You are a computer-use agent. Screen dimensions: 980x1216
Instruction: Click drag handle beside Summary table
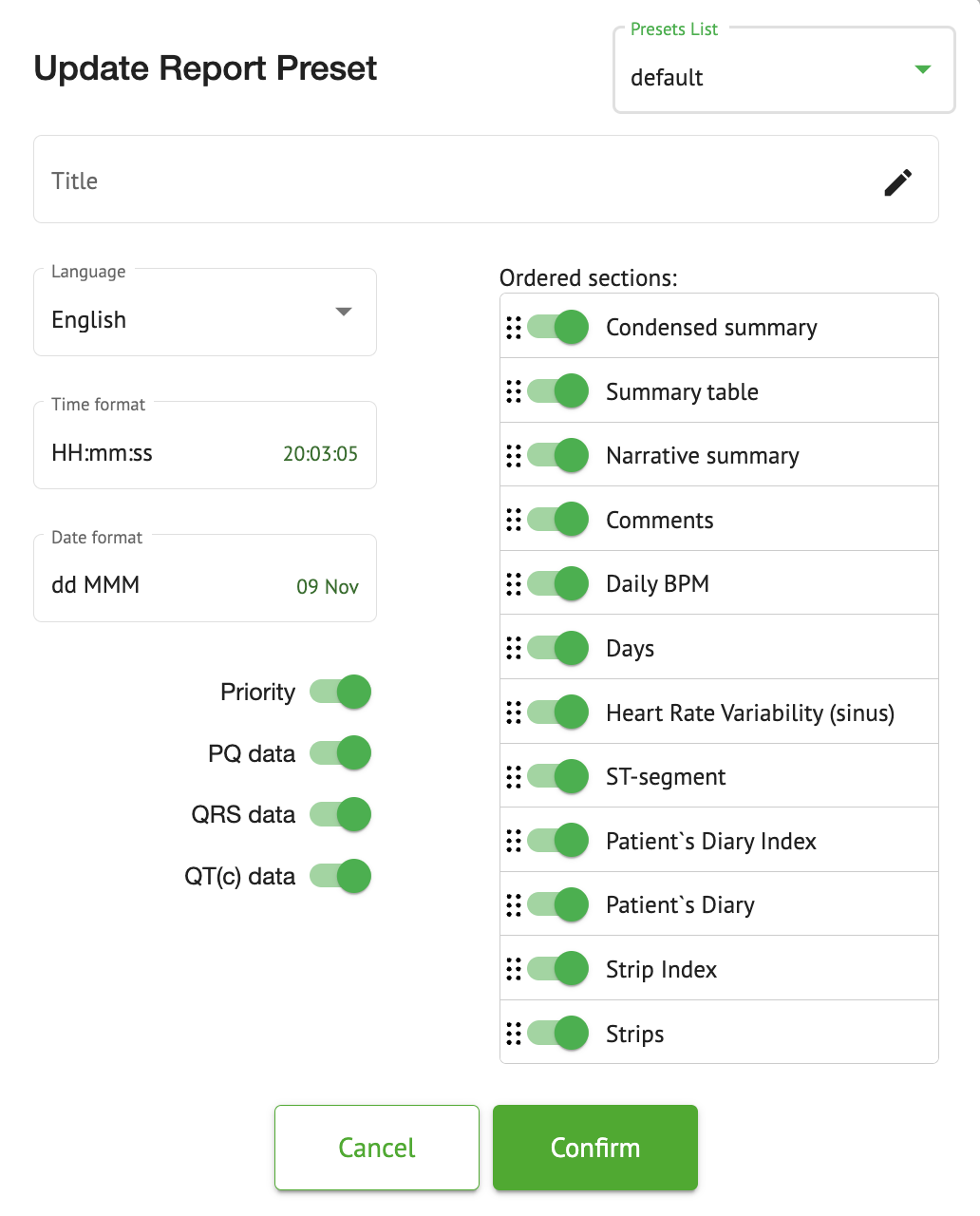514,391
